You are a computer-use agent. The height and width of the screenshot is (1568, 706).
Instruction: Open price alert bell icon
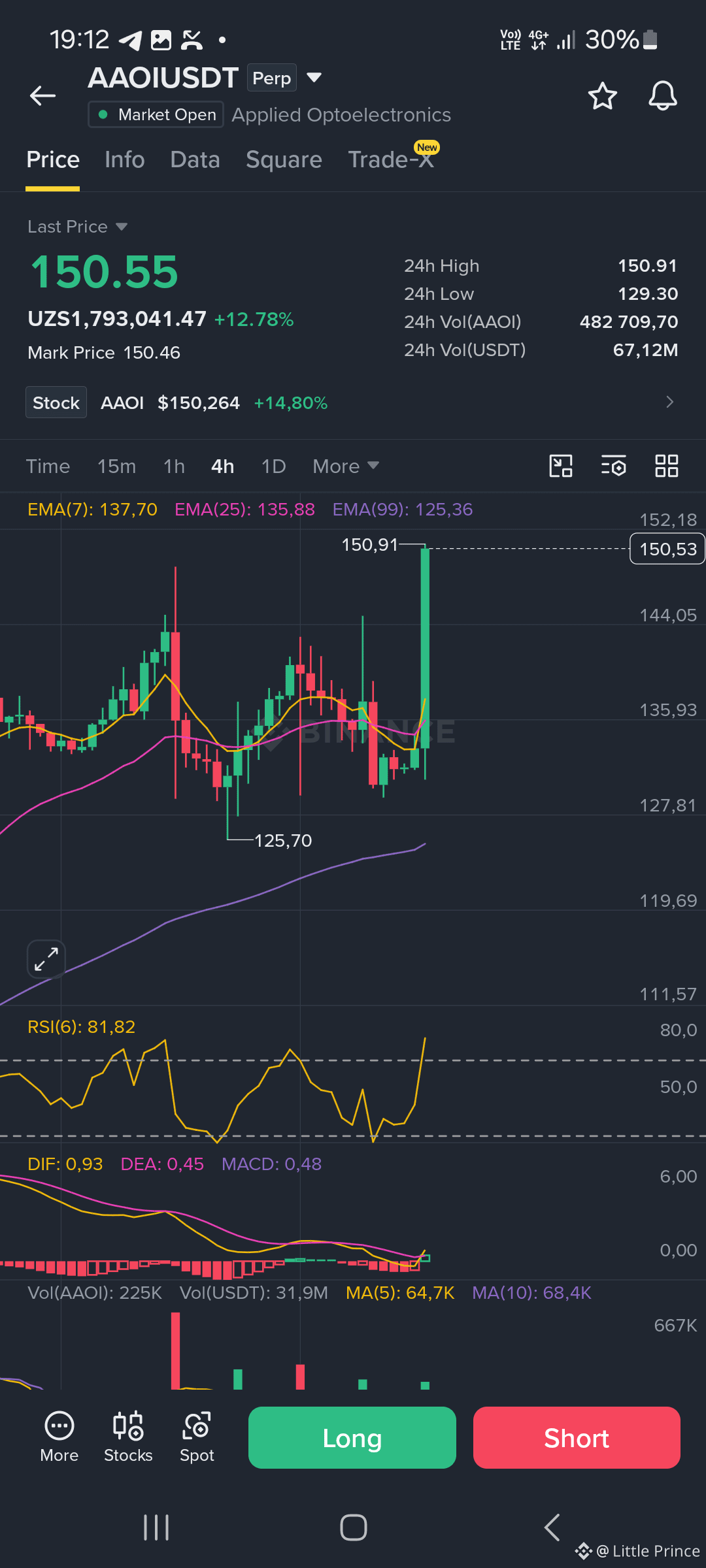(662, 96)
